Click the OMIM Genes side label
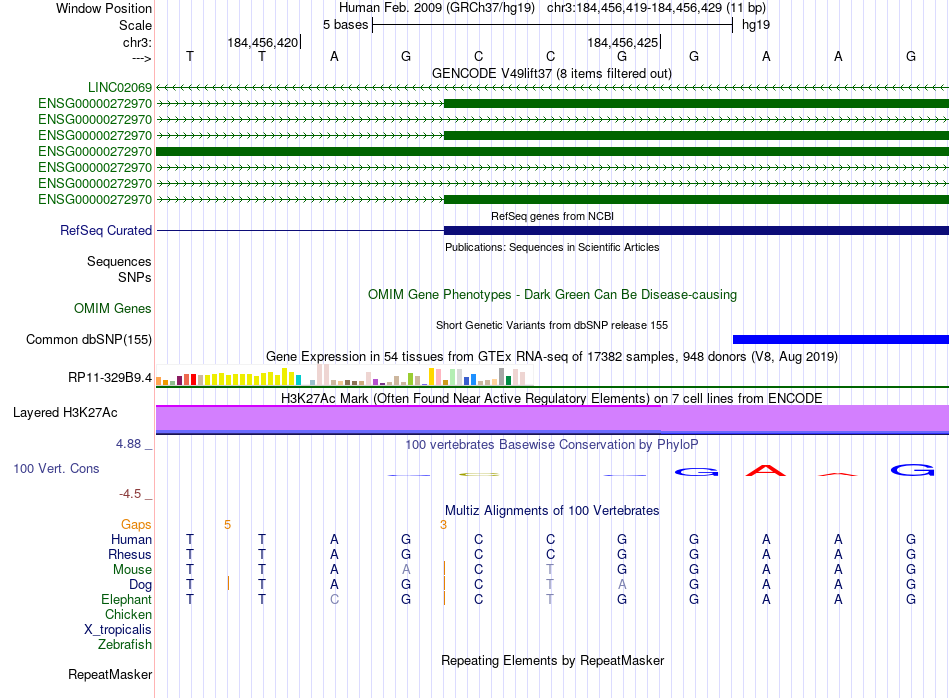Image resolution: width=950 pixels, height=698 pixels. coord(112,308)
